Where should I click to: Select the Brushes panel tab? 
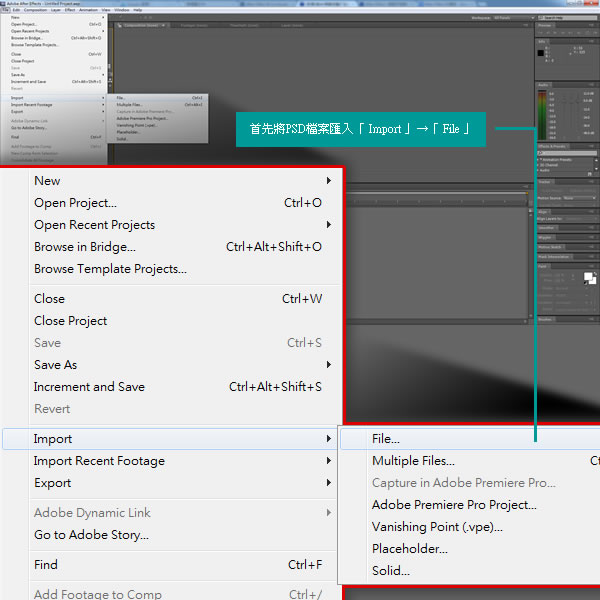pyautogui.click(x=546, y=319)
